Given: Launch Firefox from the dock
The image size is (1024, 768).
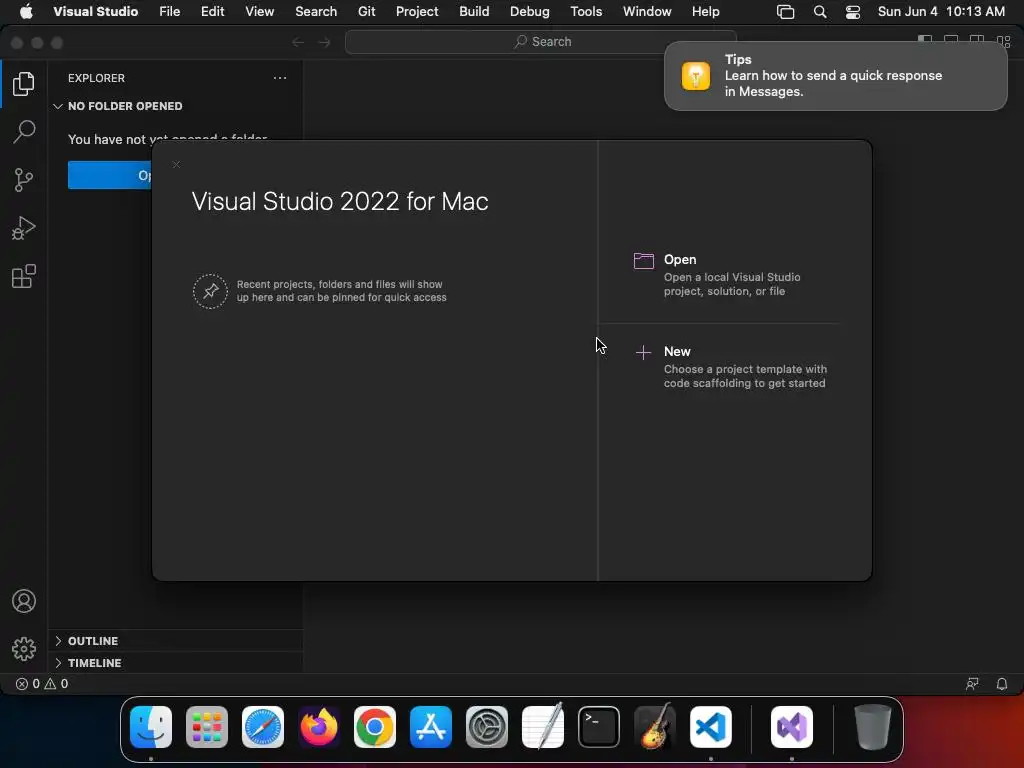Looking at the screenshot, I should (x=319, y=727).
